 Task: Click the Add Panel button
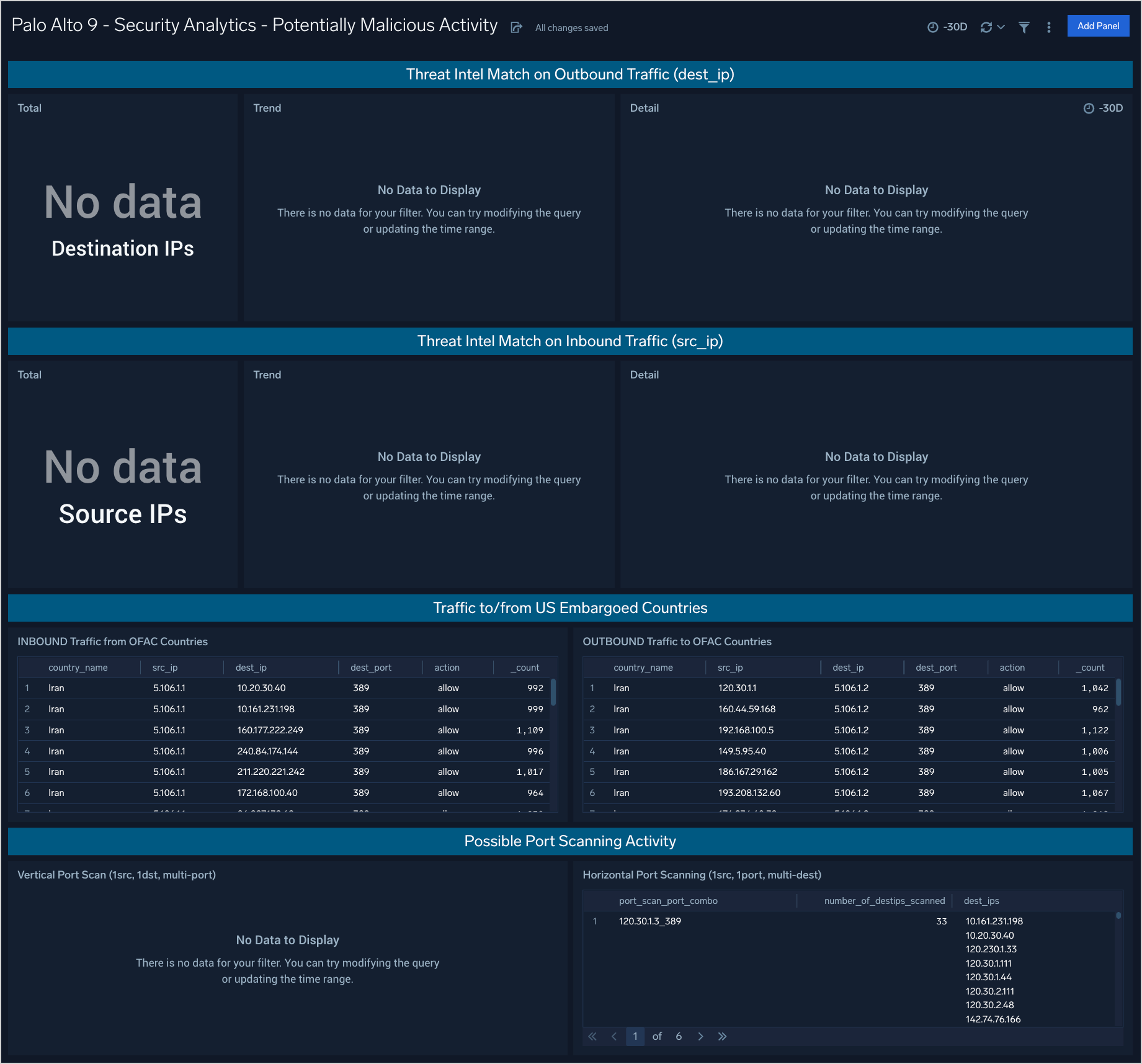coord(1098,25)
